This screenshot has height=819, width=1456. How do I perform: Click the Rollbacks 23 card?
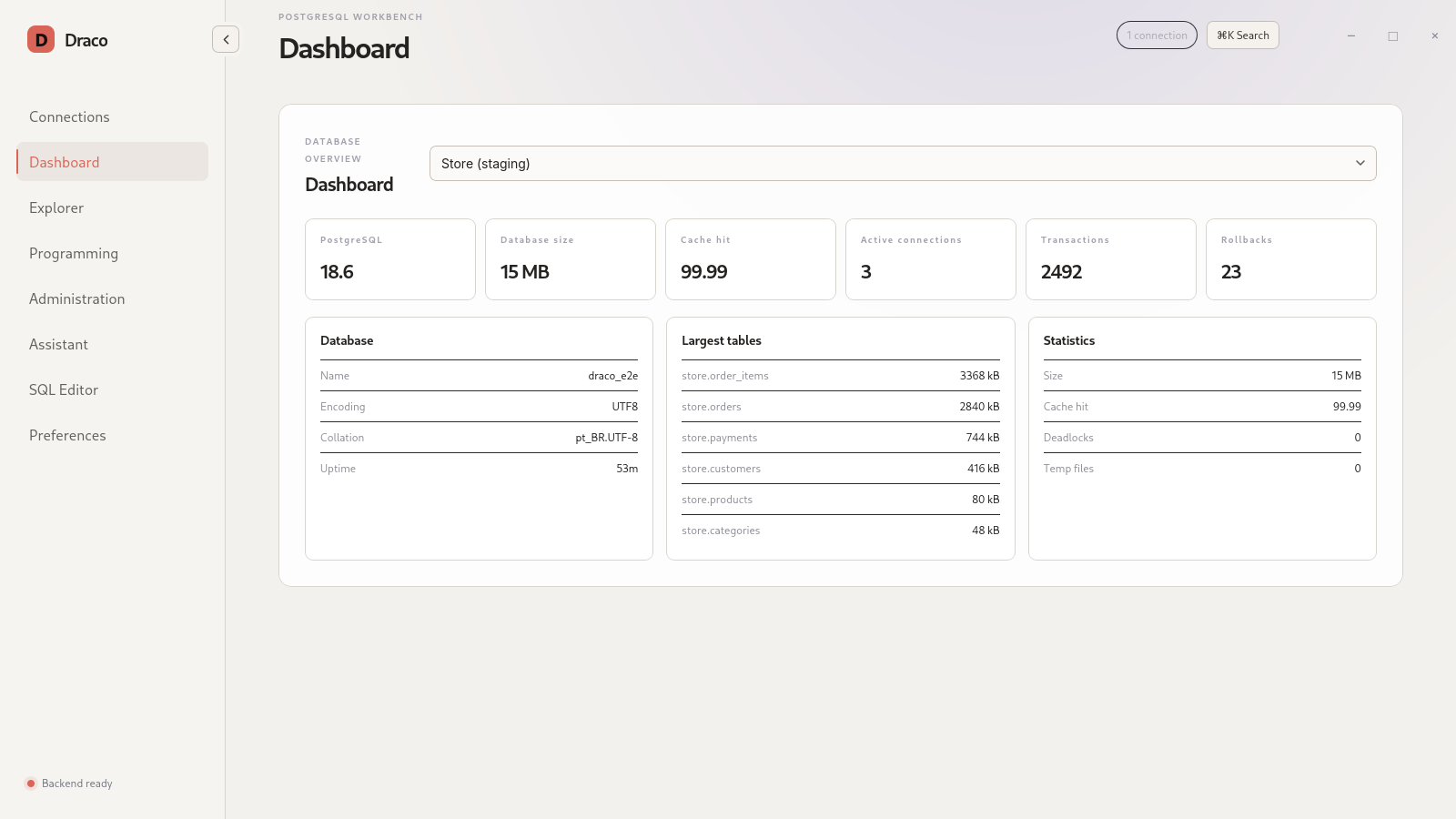tap(1291, 259)
